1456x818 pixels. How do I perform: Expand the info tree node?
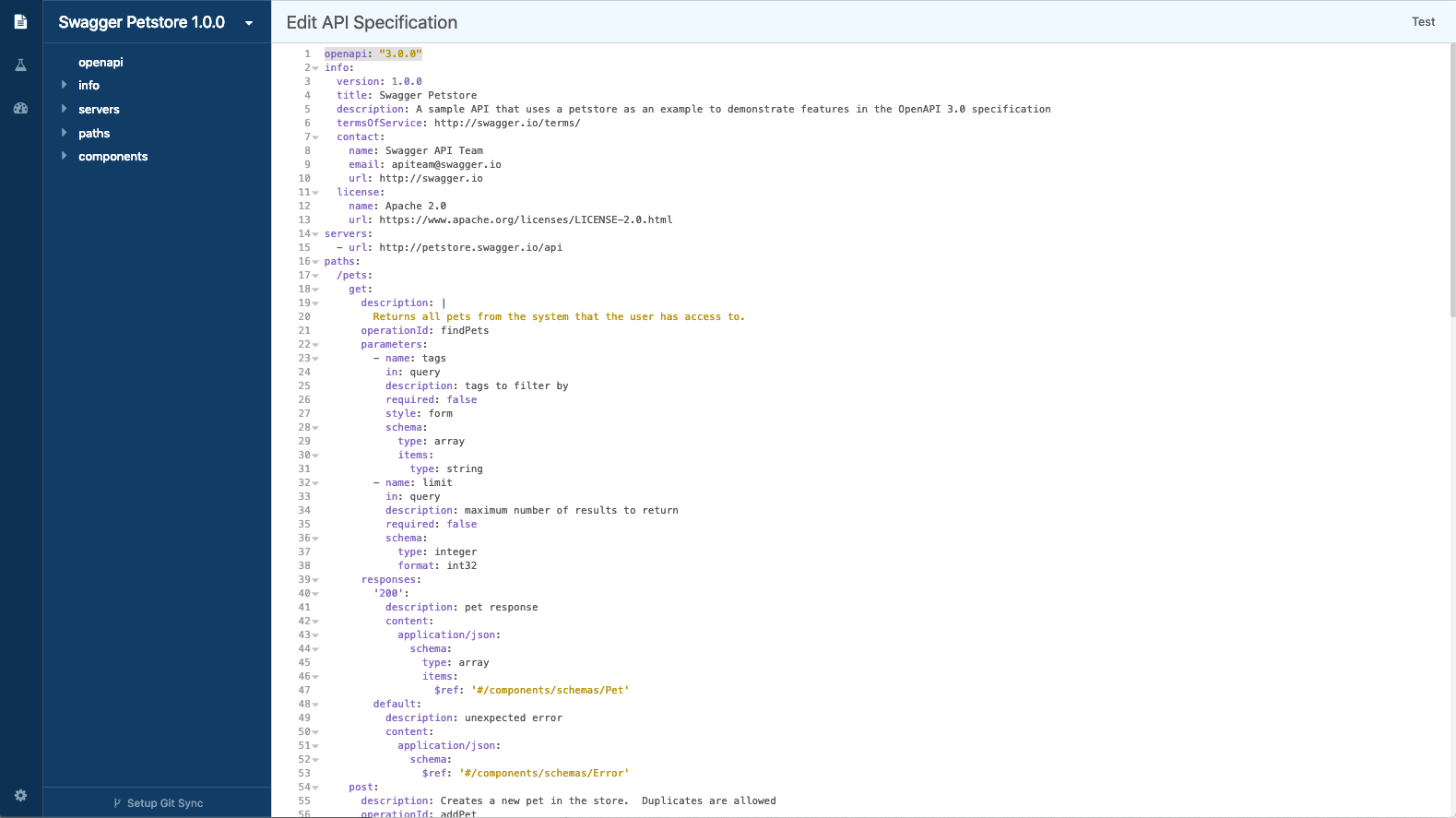tap(64, 85)
